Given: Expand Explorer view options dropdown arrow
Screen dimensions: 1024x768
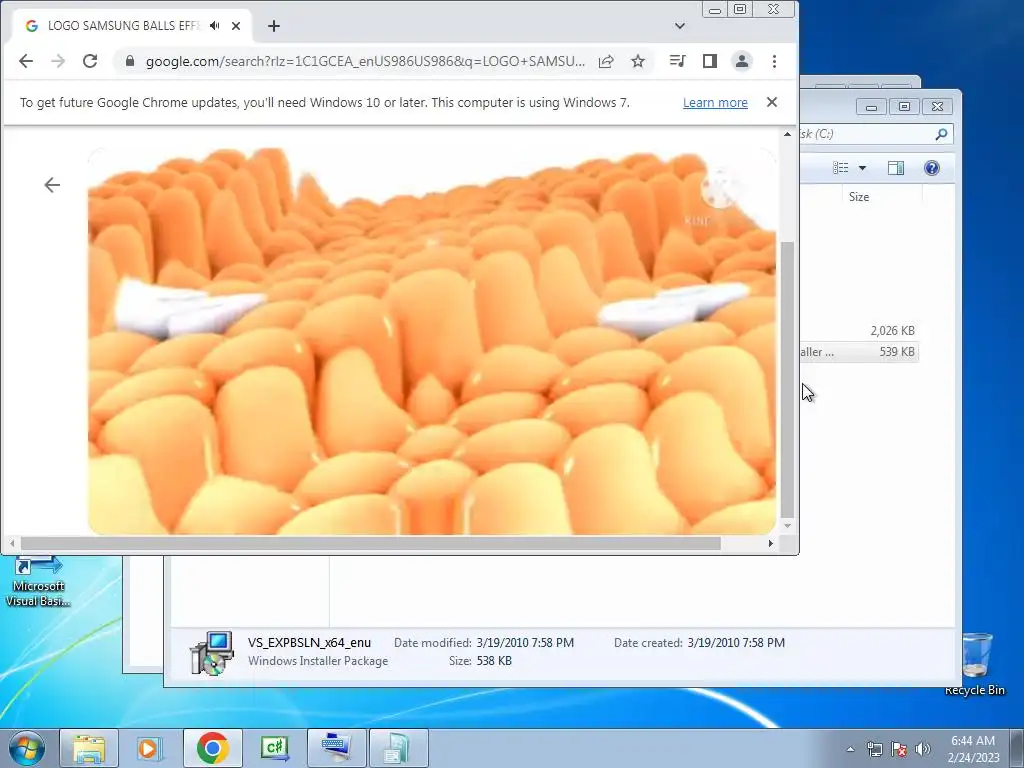Looking at the screenshot, I should pyautogui.click(x=862, y=168).
